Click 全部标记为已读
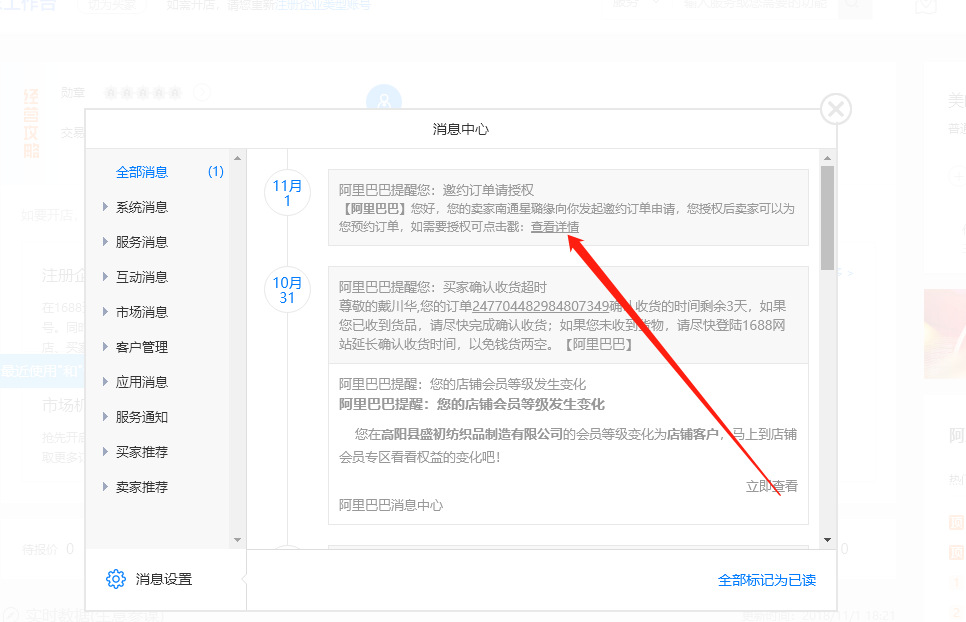 click(x=767, y=580)
